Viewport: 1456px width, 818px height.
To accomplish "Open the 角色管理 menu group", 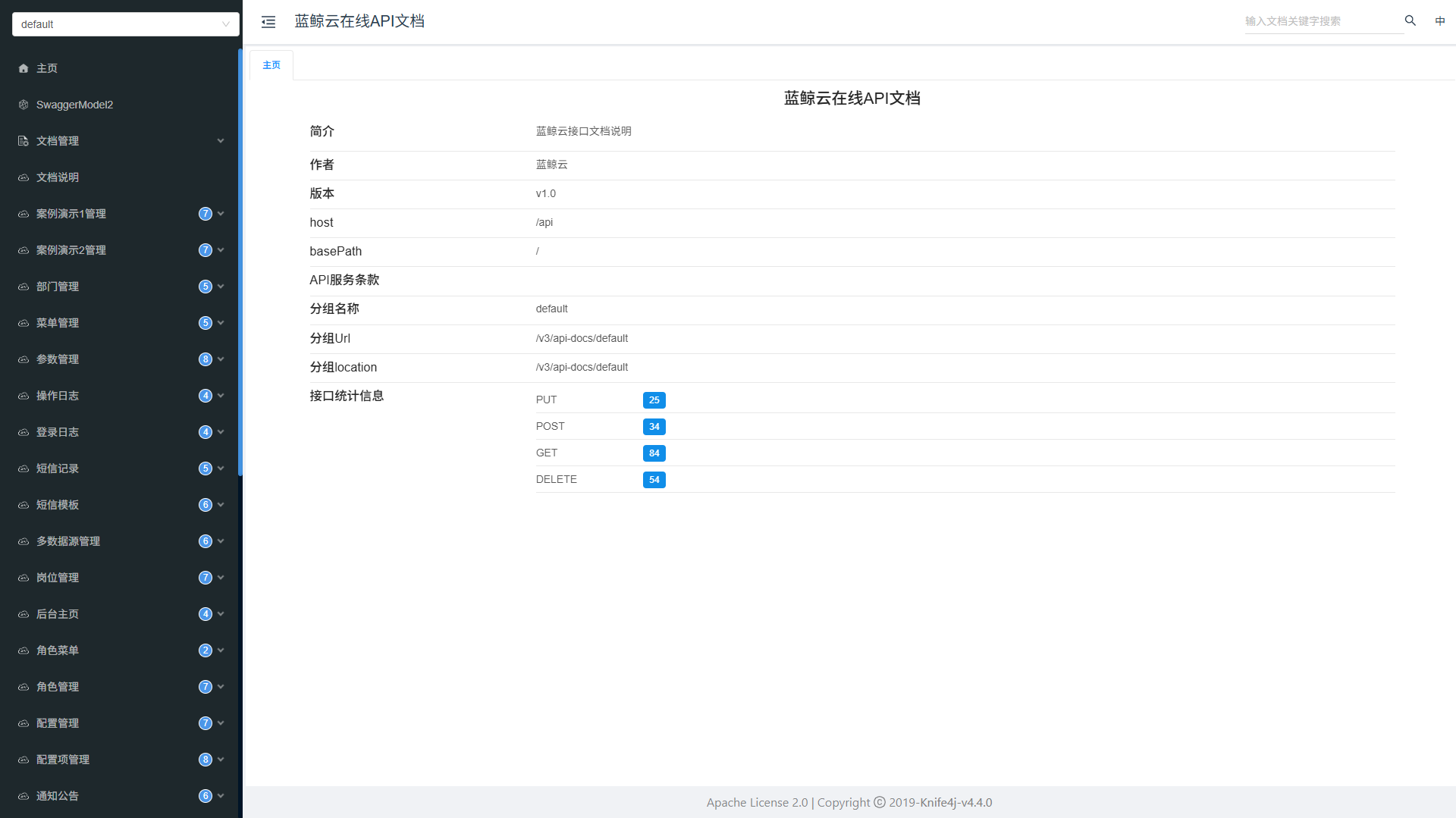I will (120, 687).
